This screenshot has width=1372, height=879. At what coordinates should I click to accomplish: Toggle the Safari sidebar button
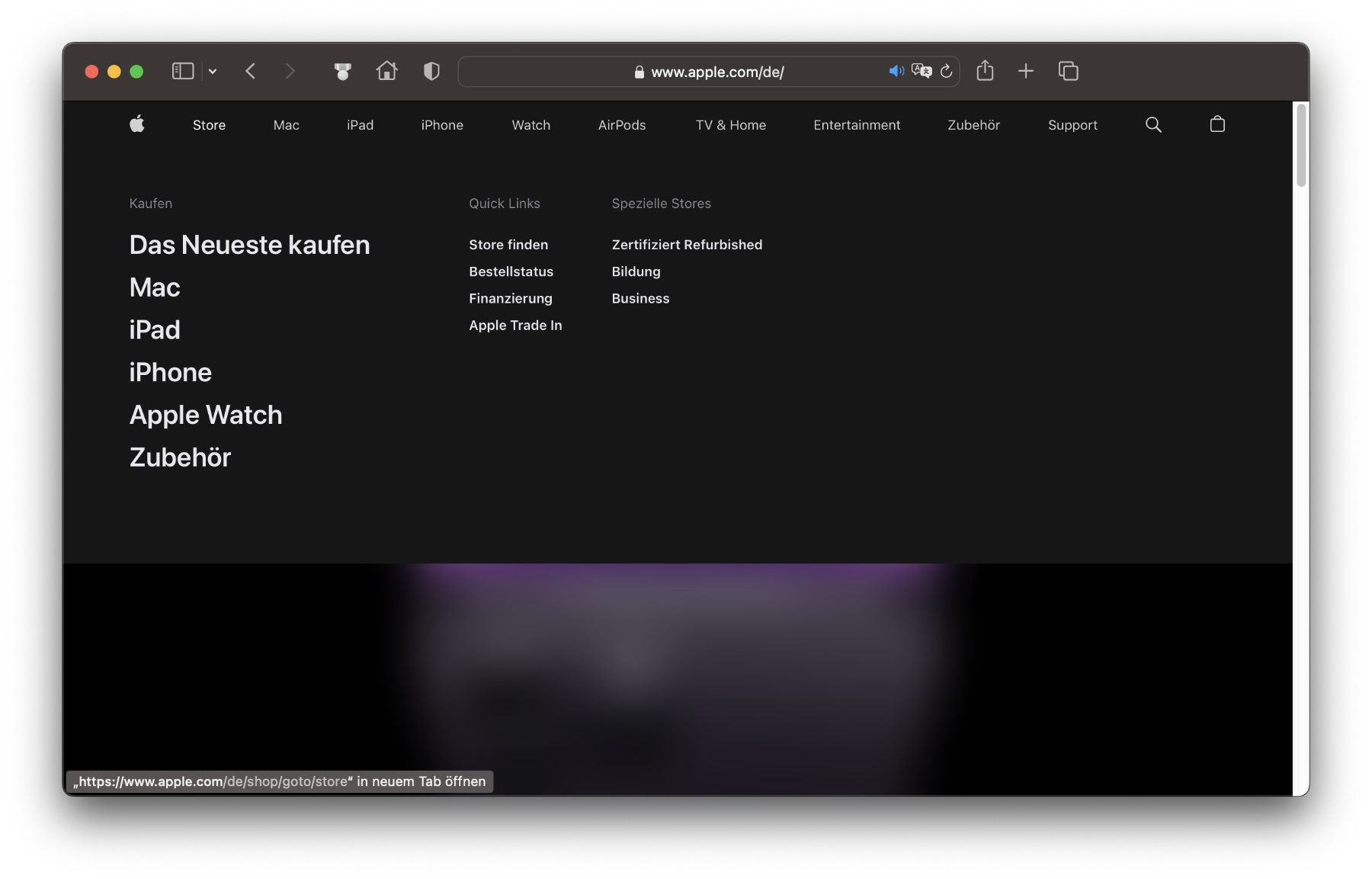[x=183, y=71]
